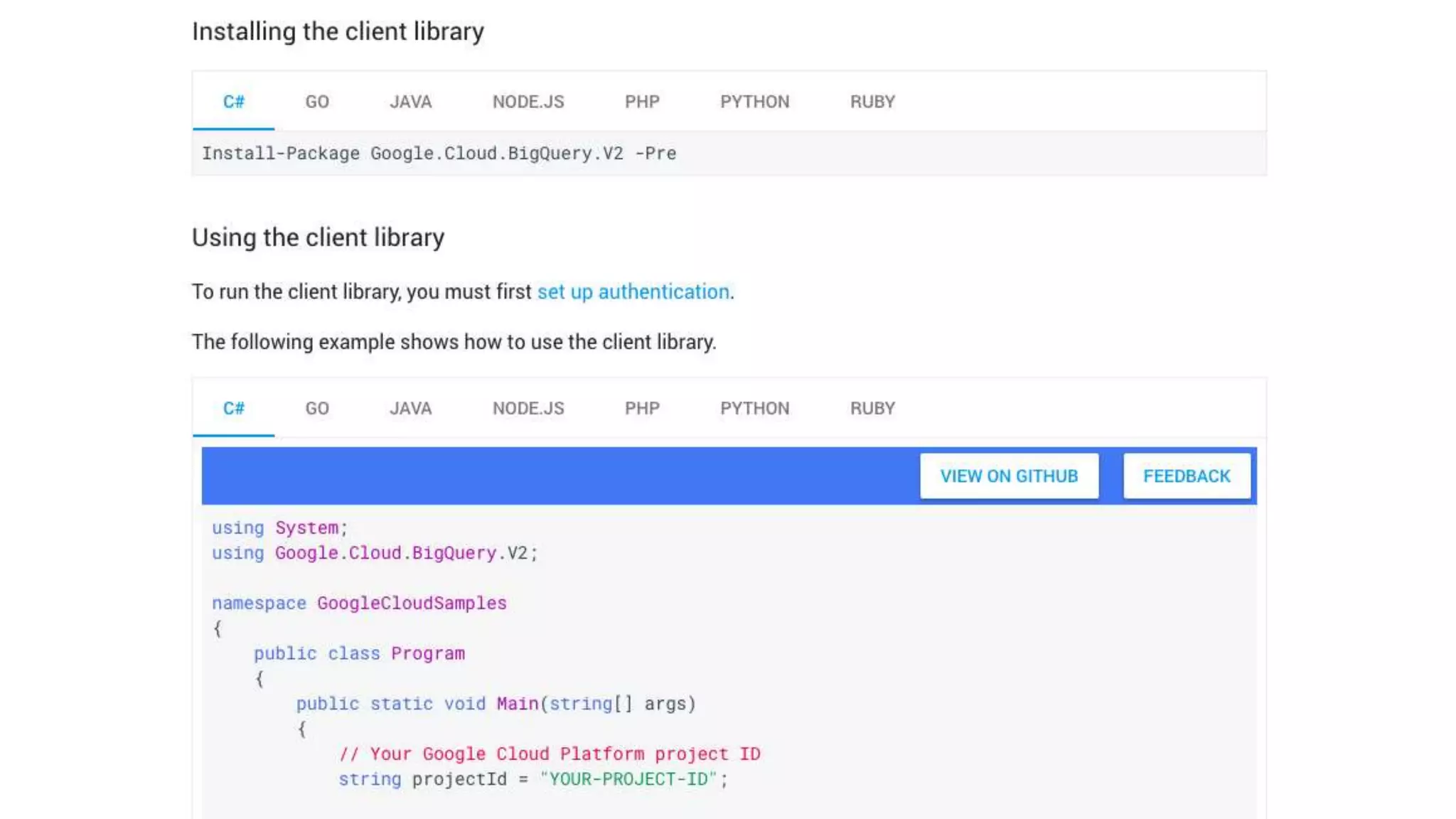Open the GO tab in the usage example

click(317, 409)
